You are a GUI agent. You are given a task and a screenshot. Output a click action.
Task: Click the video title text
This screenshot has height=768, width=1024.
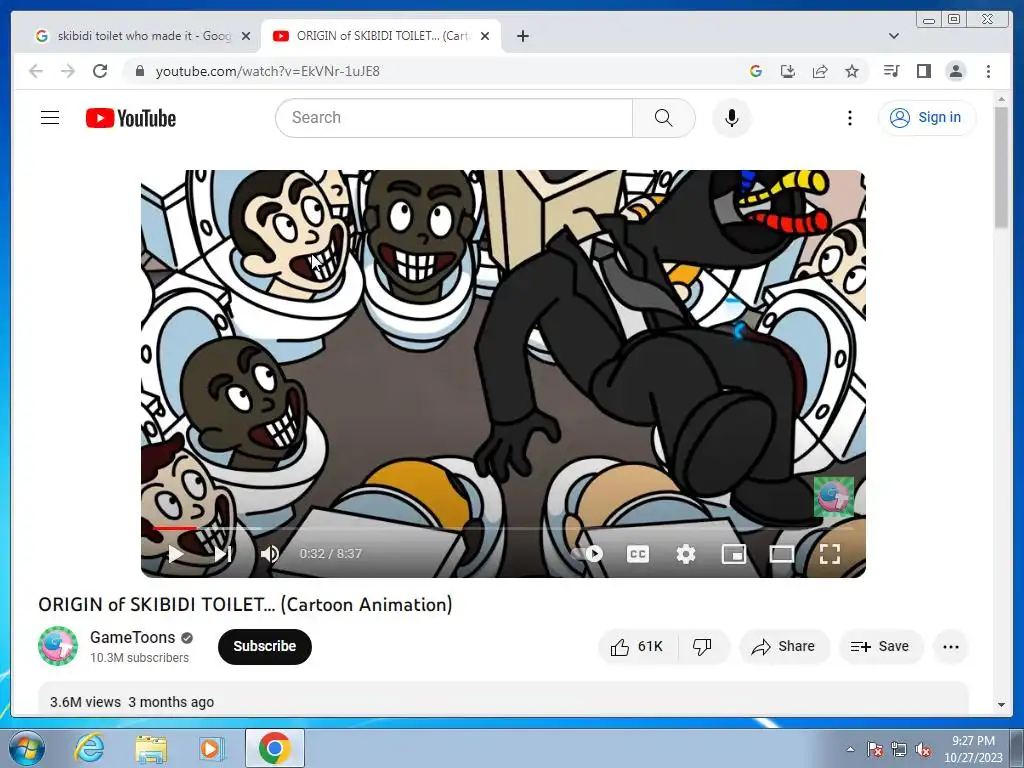[x=245, y=604]
